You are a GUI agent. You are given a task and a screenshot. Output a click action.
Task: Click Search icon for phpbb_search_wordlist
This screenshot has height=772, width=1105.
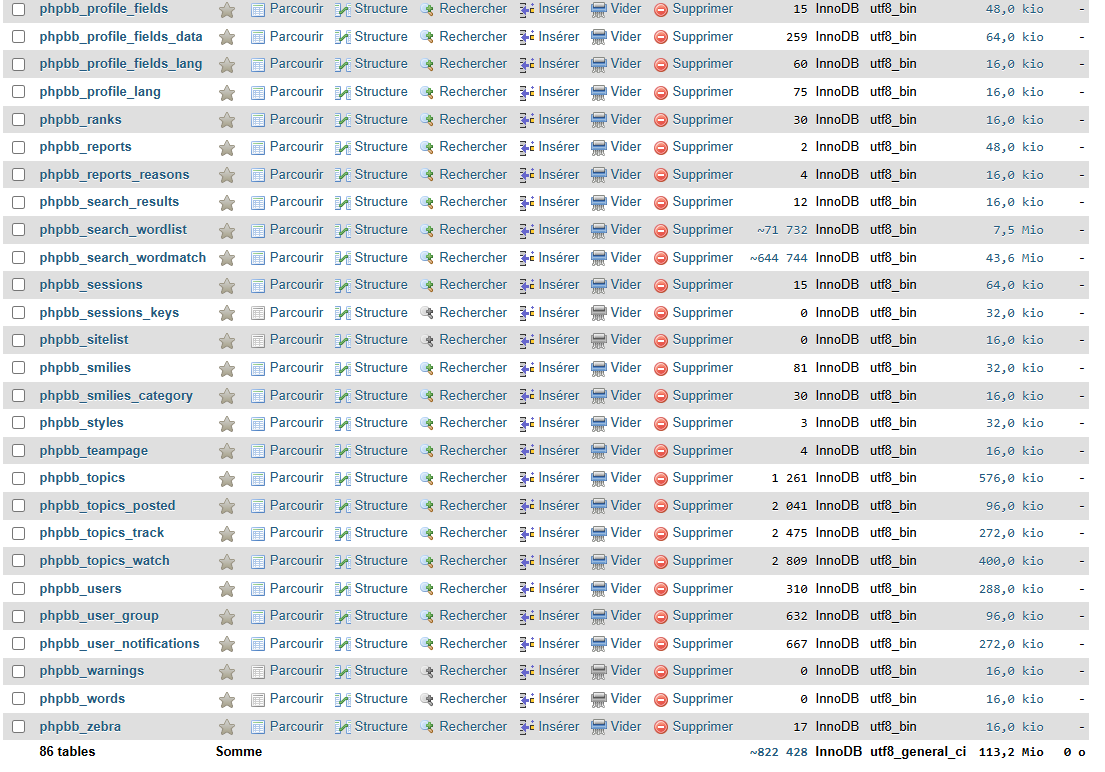[426, 231]
